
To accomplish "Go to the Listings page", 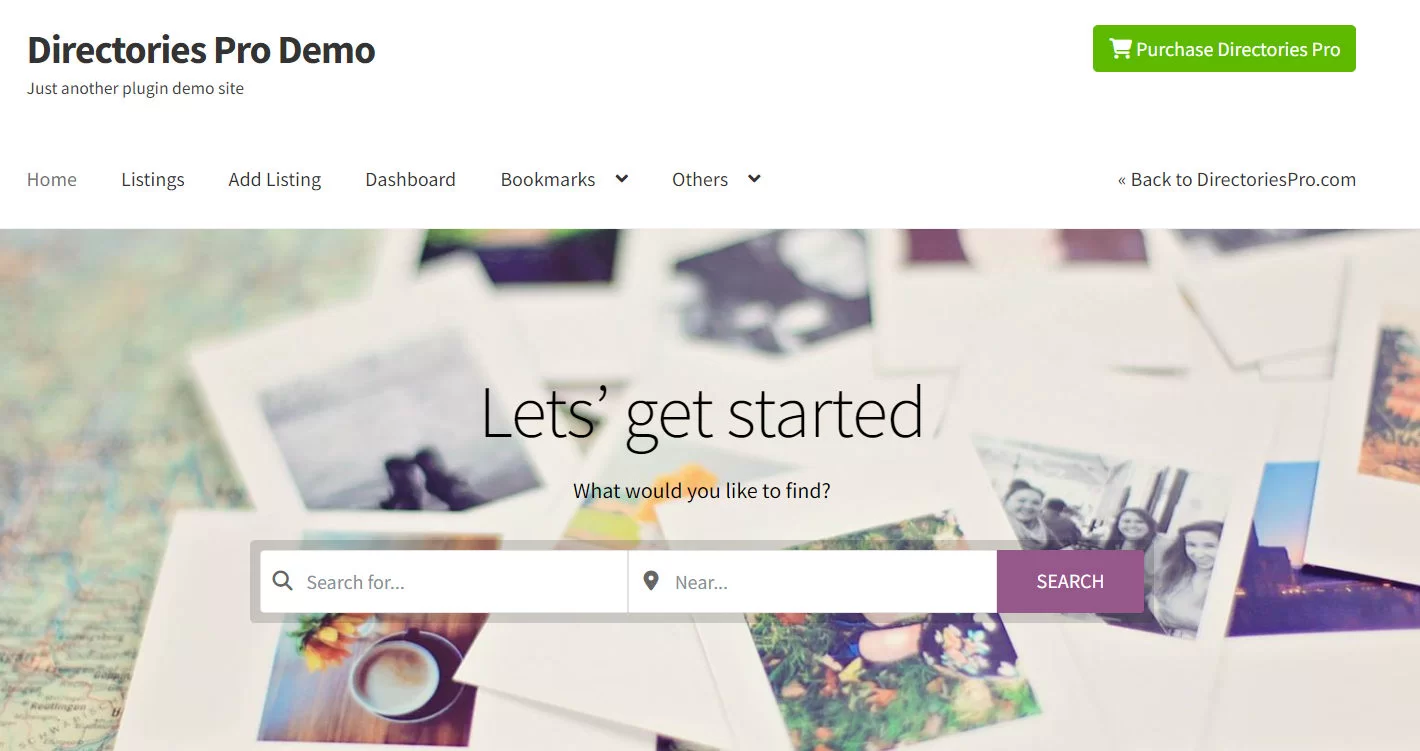I will pos(153,179).
